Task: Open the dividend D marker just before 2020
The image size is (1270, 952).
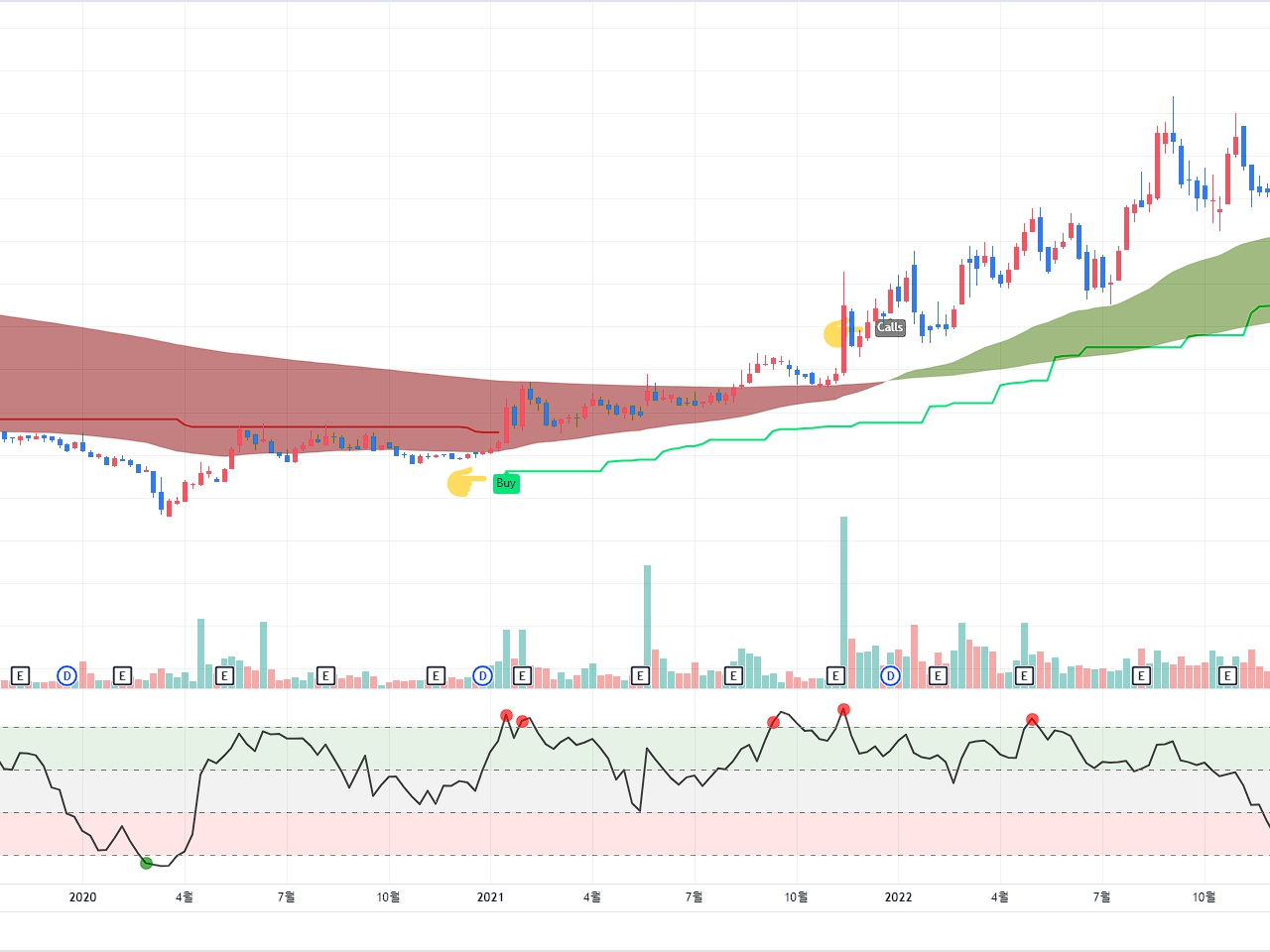Action: (66, 676)
